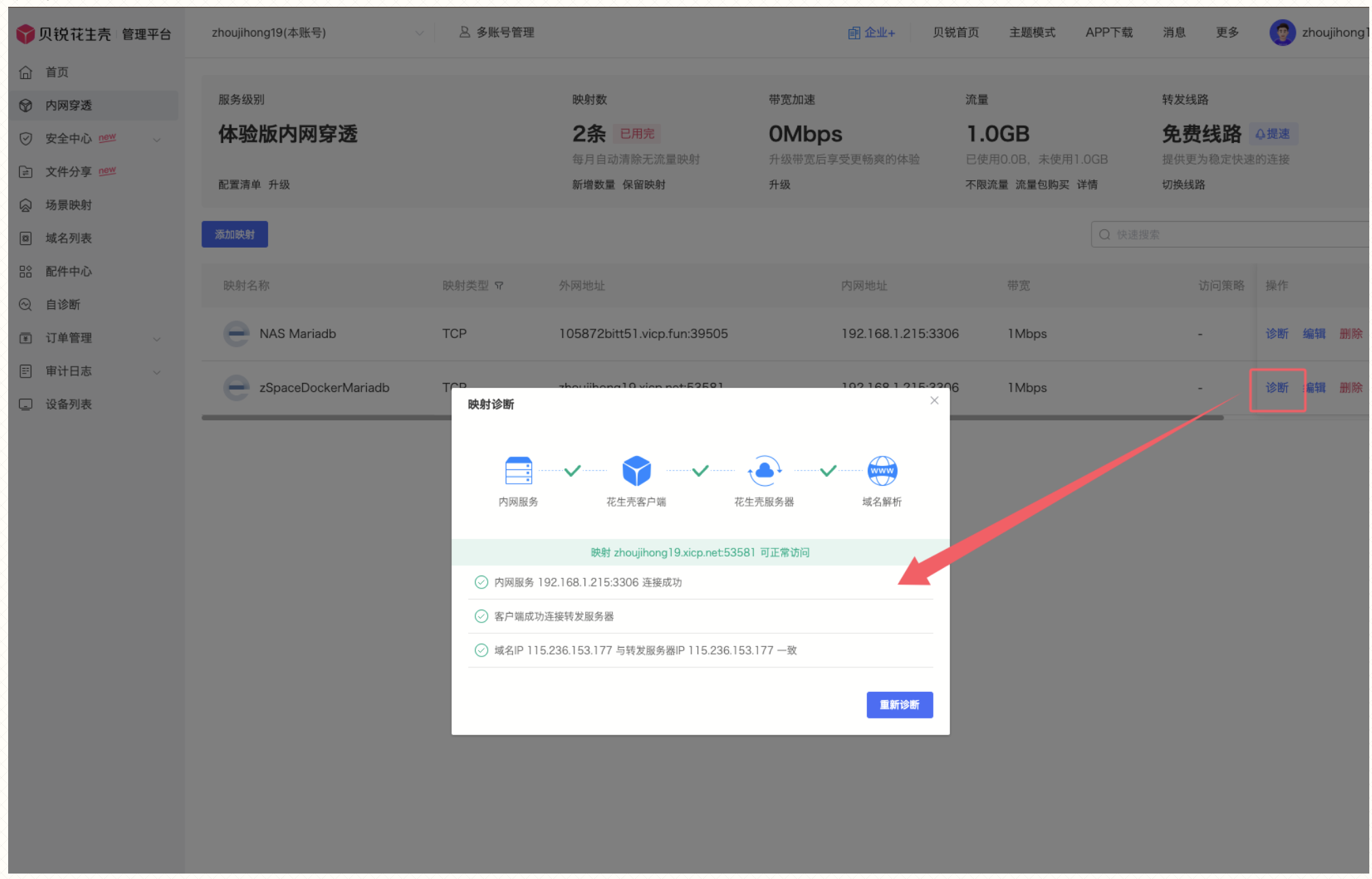Click the 提速 badge next to 免费线路
Image resolution: width=1372 pixels, height=879 pixels.
pos(1273,134)
